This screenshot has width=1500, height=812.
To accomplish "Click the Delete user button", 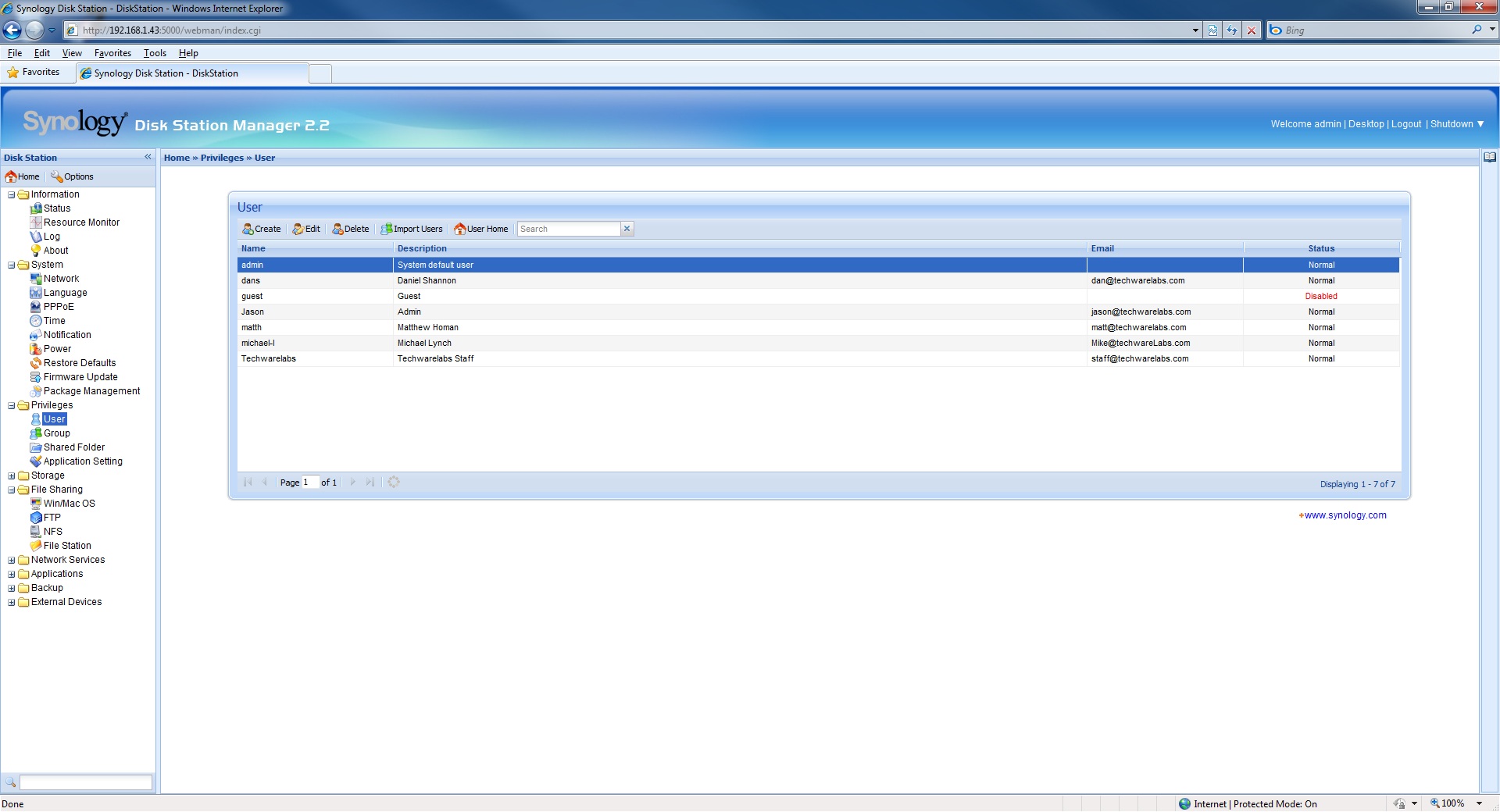I will pos(351,229).
